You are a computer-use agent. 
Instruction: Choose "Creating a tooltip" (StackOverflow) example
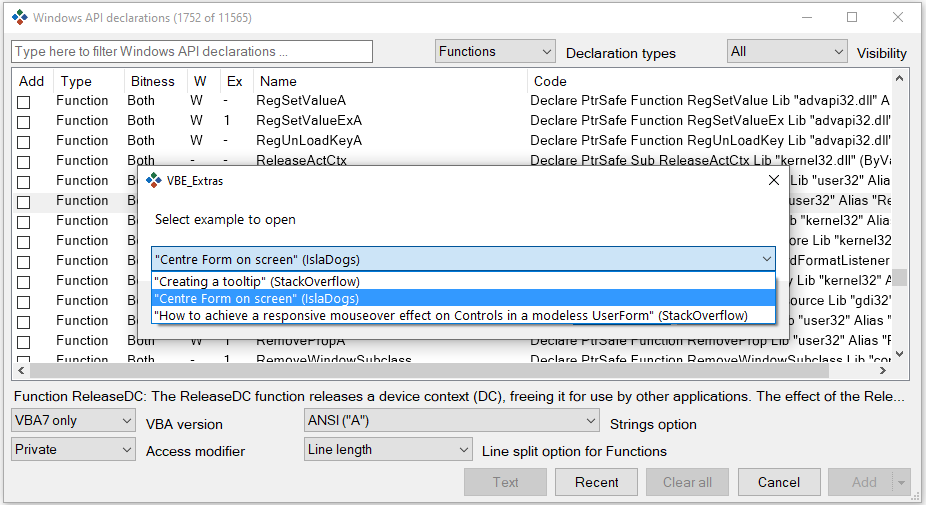pos(463,281)
